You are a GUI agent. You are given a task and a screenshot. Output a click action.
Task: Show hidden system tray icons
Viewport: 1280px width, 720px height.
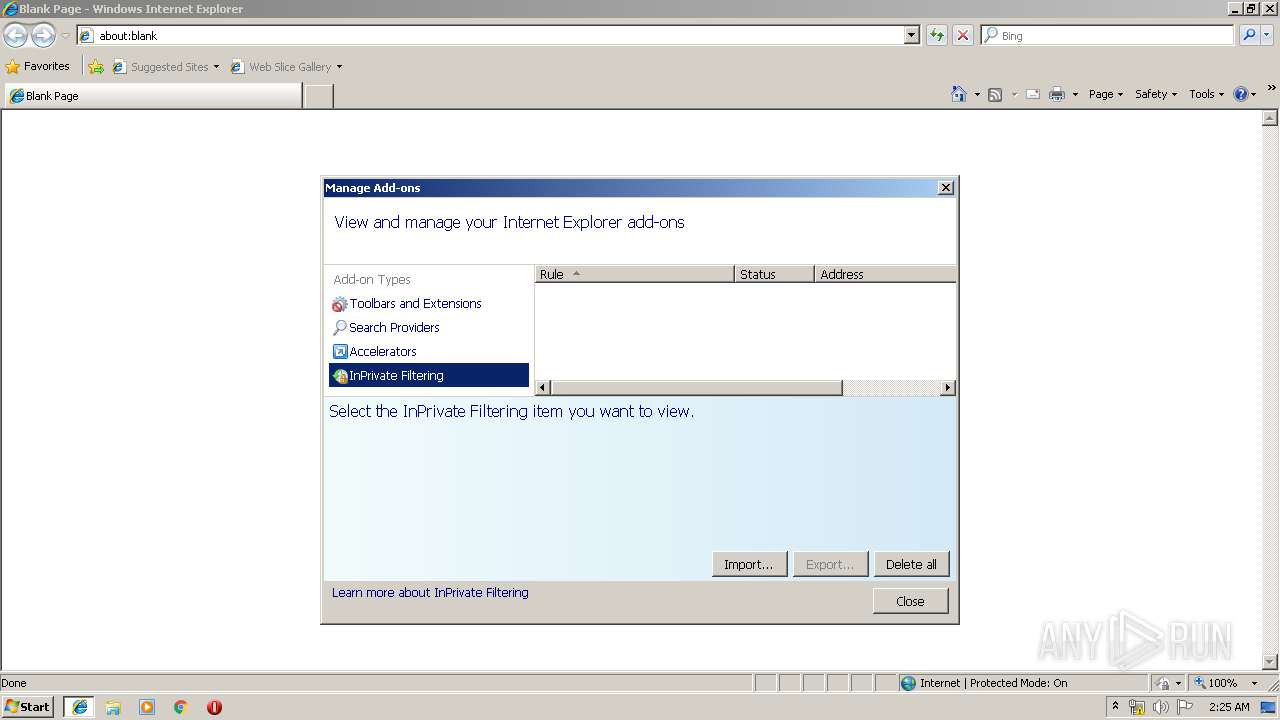tap(1116, 706)
